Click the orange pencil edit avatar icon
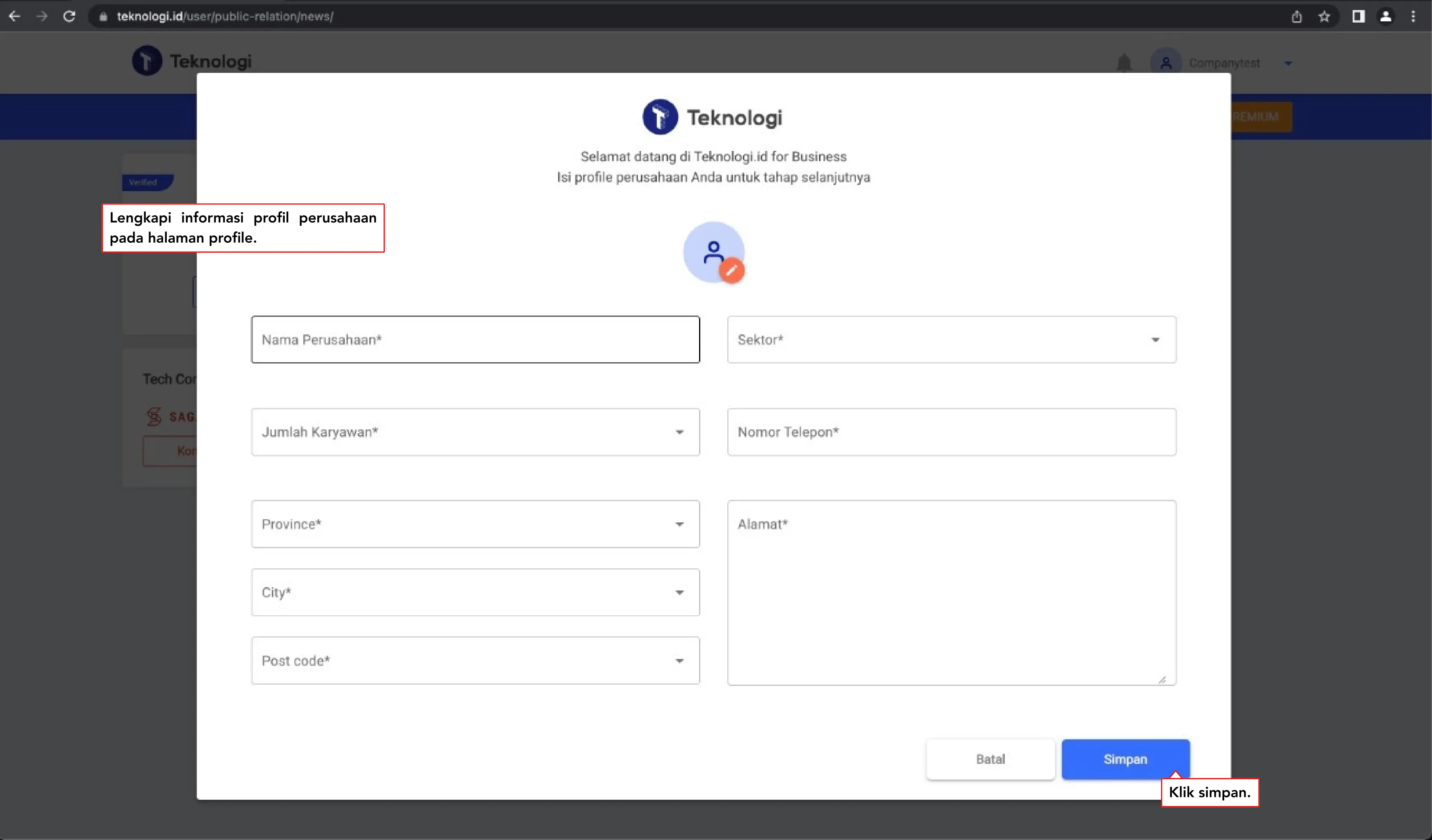1432x840 pixels. 731,270
